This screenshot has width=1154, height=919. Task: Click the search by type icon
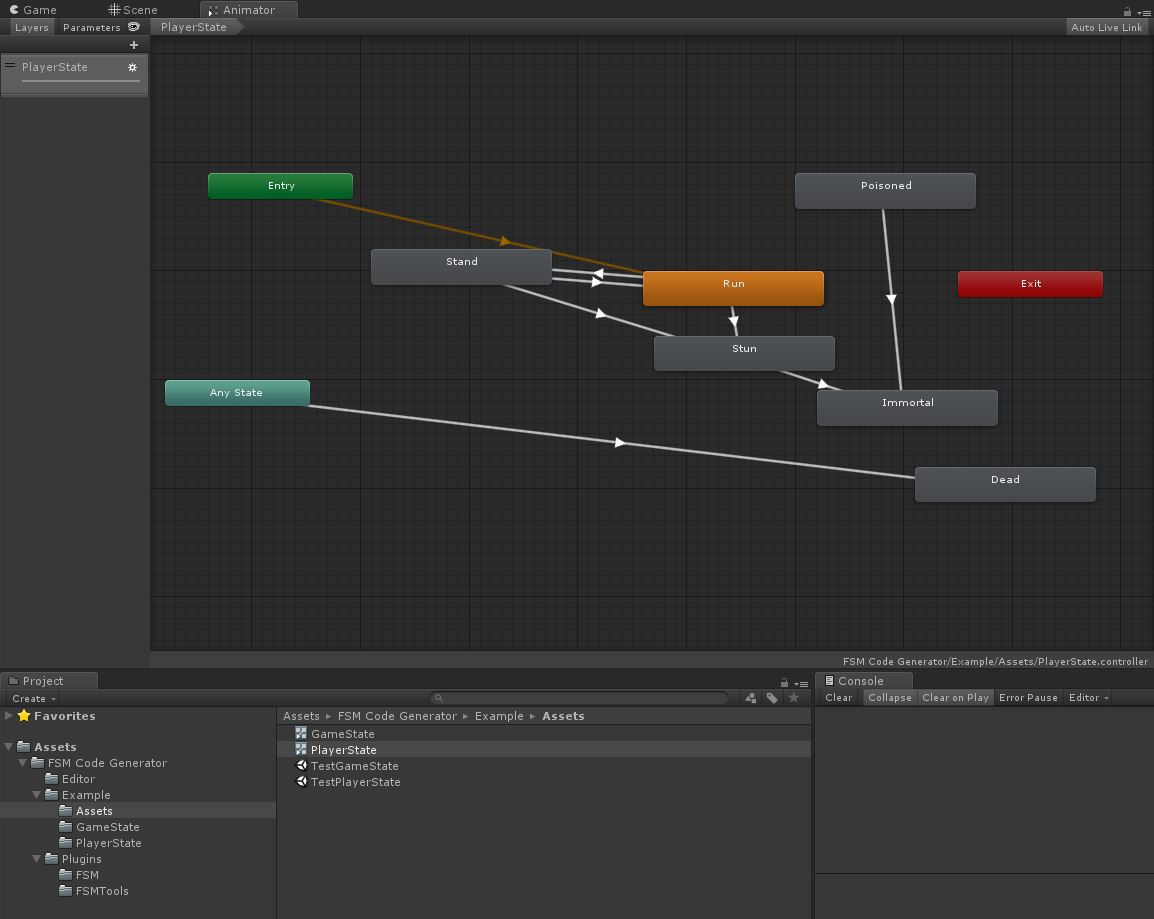click(751, 698)
